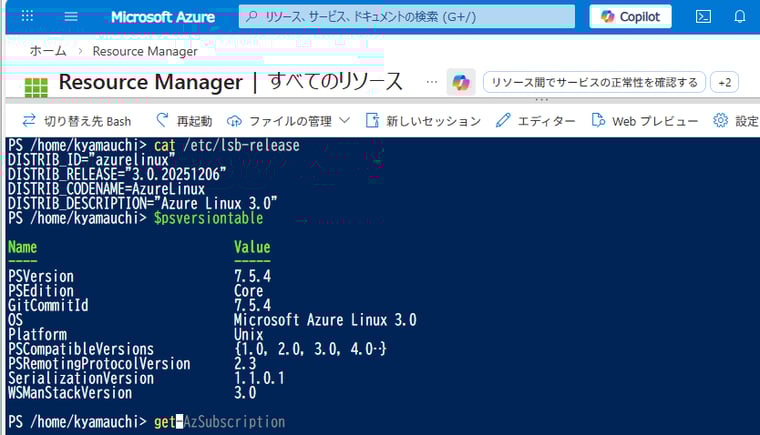Click the Copilot icon beside the title
Viewport: 760px width, 435px height.
(x=461, y=82)
